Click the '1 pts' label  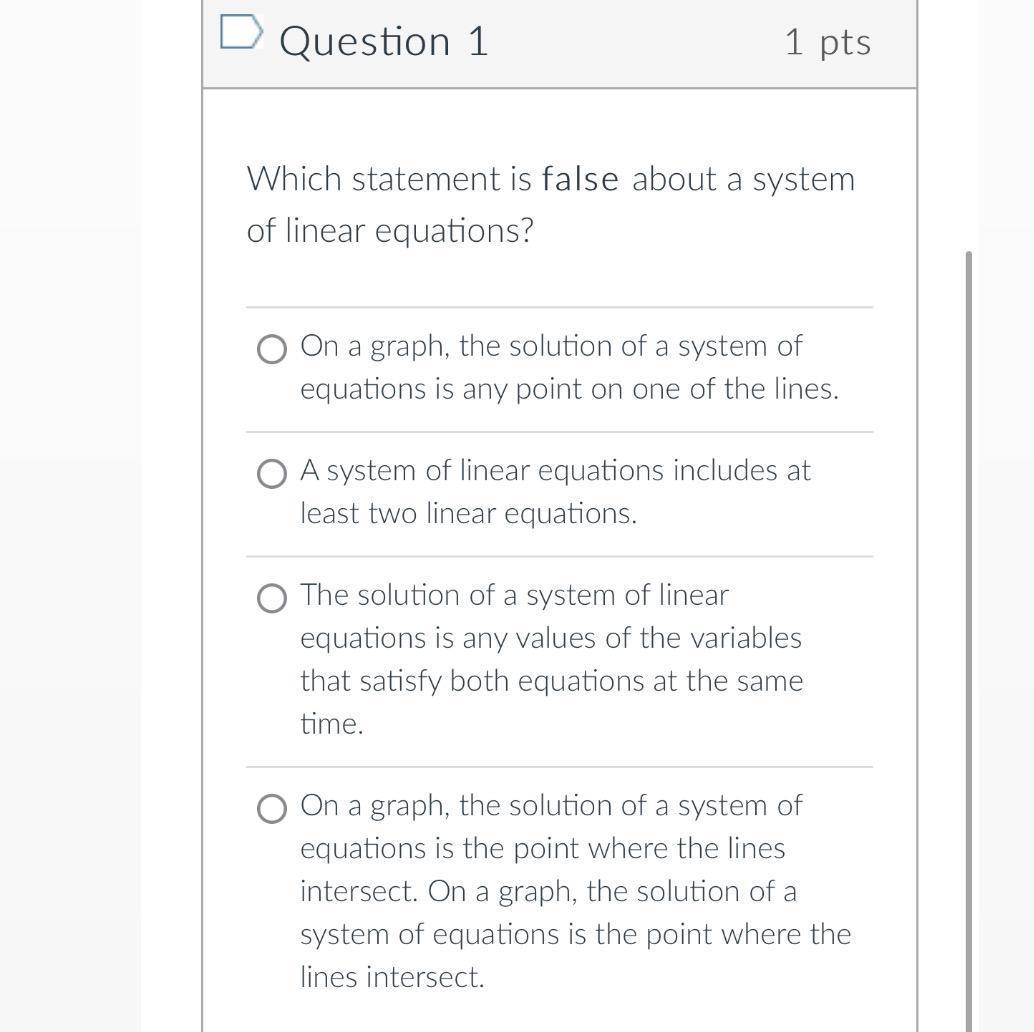point(827,42)
